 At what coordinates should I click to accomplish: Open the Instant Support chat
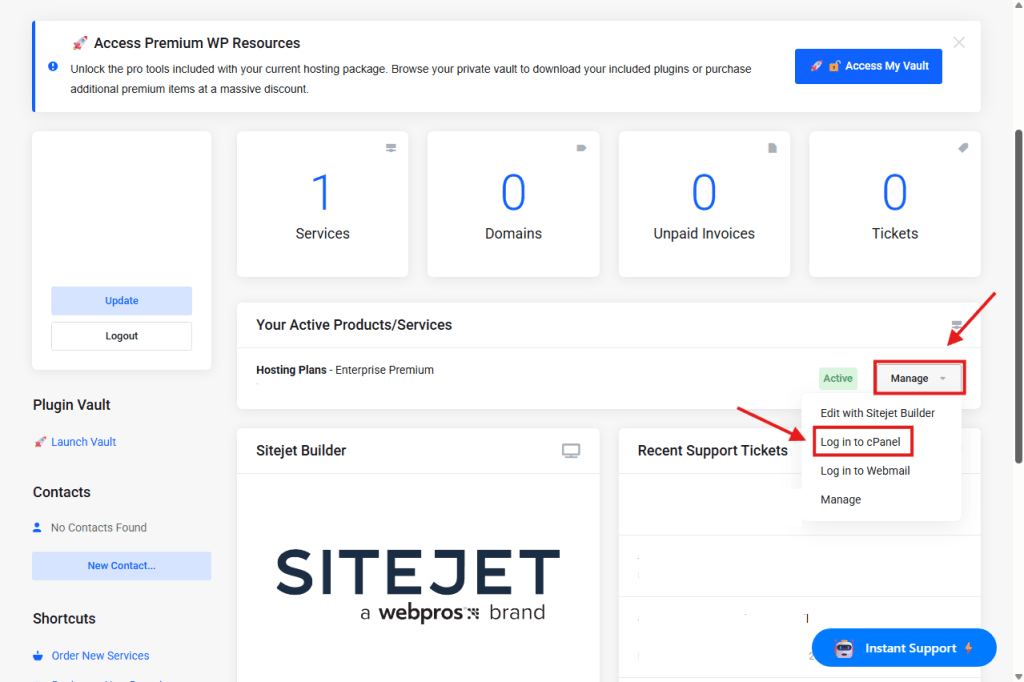click(x=904, y=648)
